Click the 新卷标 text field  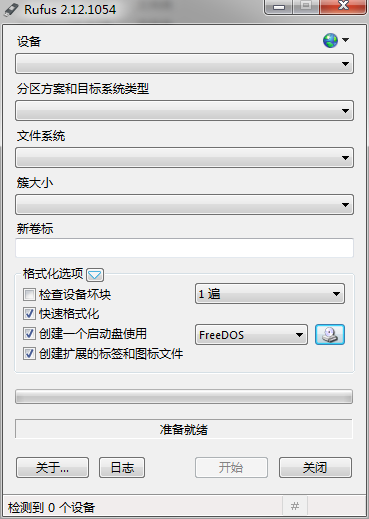click(x=184, y=248)
